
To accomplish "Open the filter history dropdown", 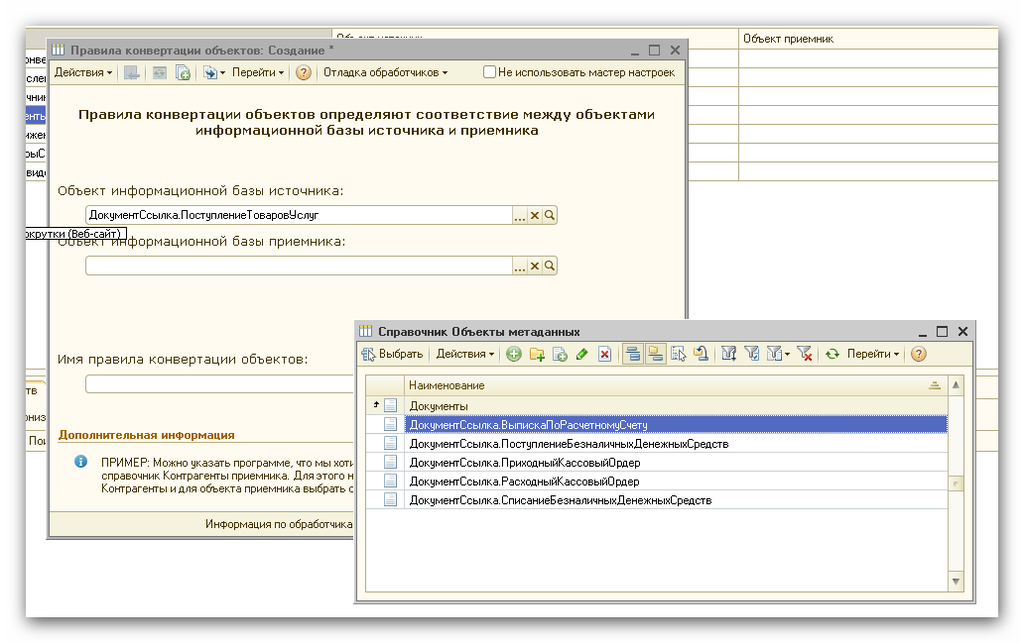I will [x=778, y=354].
